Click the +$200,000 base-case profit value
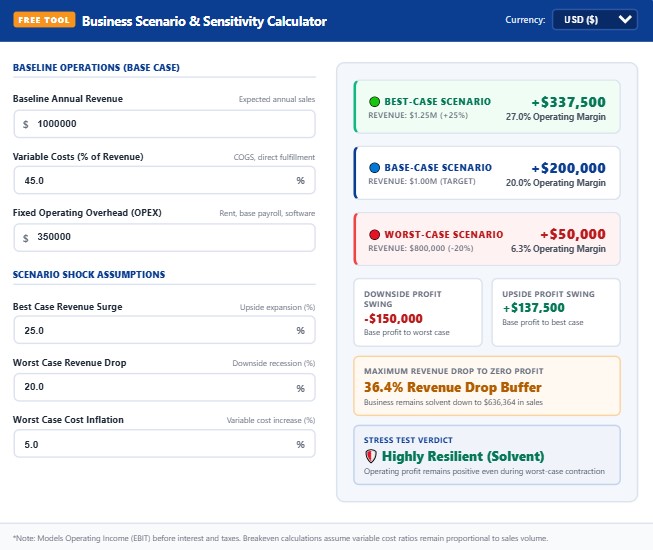 (x=568, y=168)
